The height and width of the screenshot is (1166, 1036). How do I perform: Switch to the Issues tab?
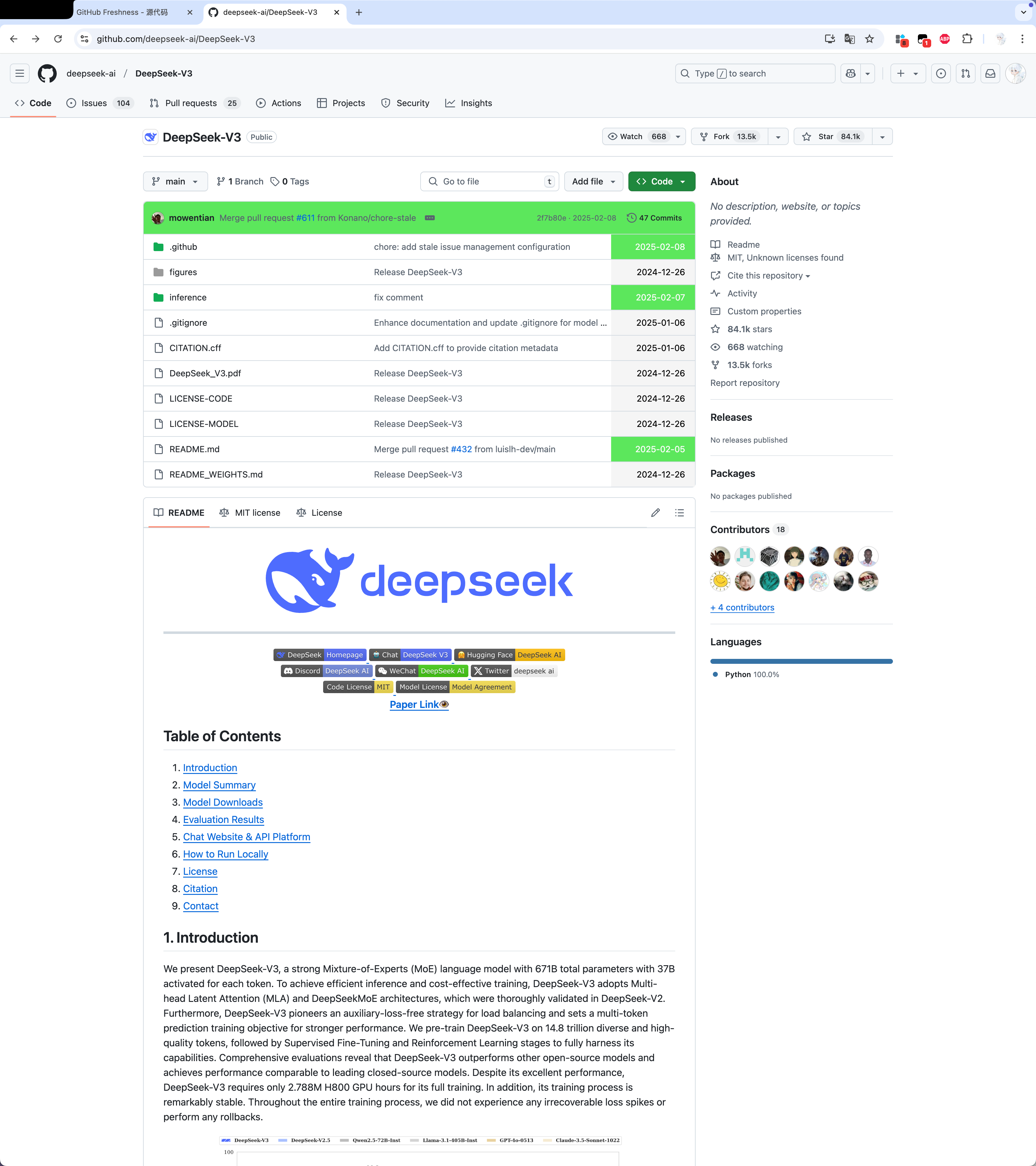point(94,103)
